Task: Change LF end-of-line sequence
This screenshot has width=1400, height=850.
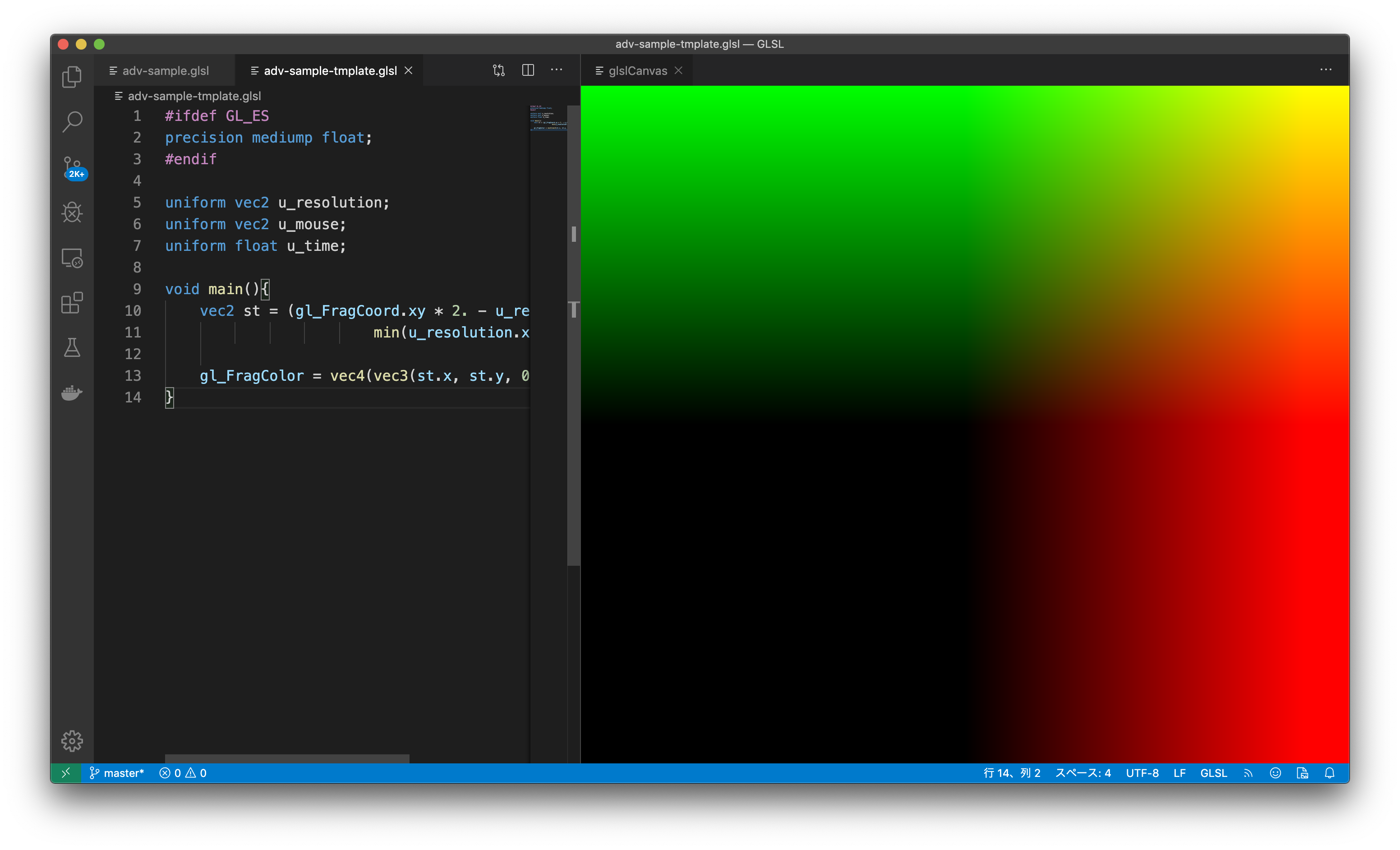Action: pyautogui.click(x=1179, y=773)
